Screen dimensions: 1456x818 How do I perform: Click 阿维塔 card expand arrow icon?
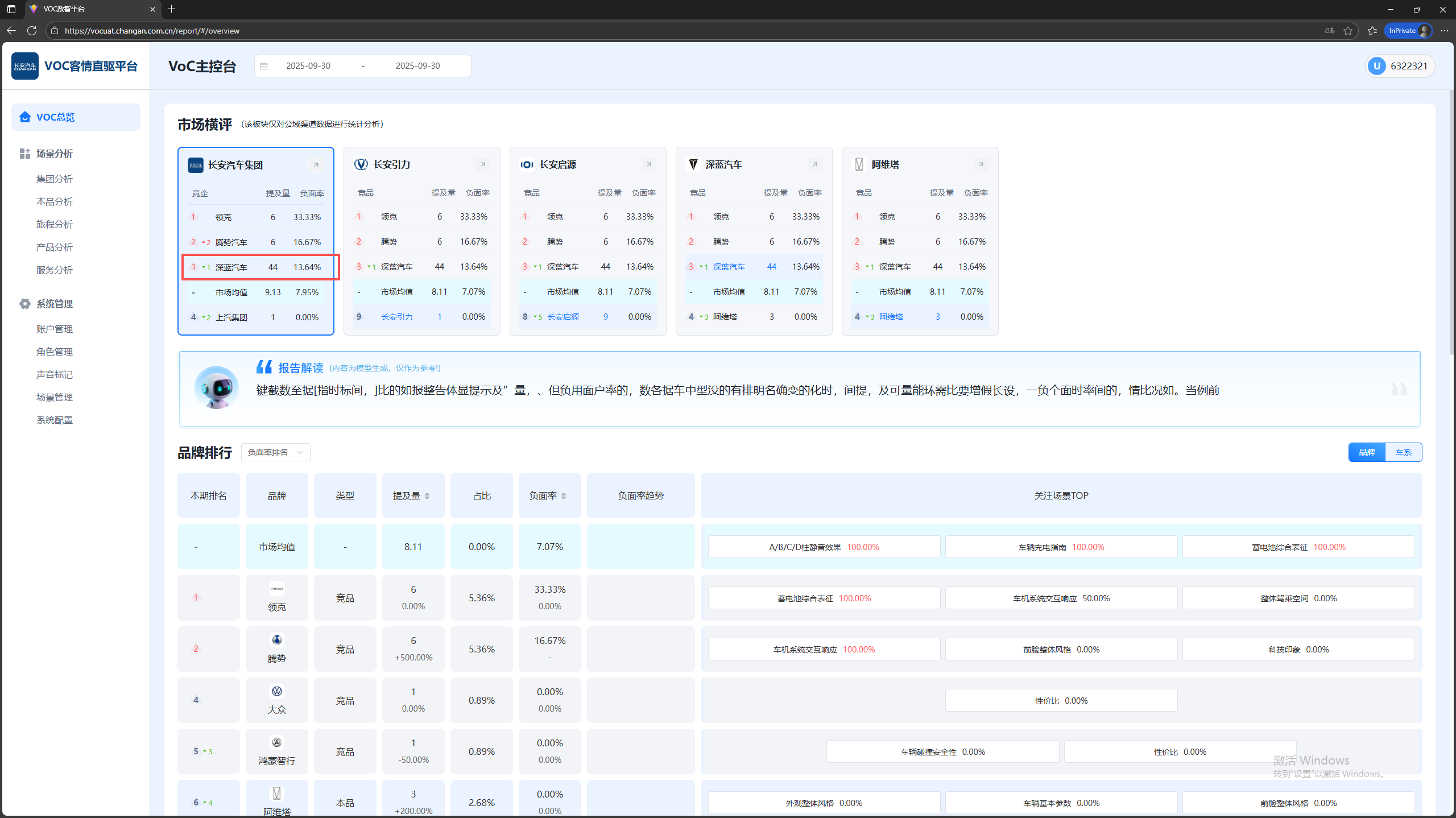(x=981, y=164)
